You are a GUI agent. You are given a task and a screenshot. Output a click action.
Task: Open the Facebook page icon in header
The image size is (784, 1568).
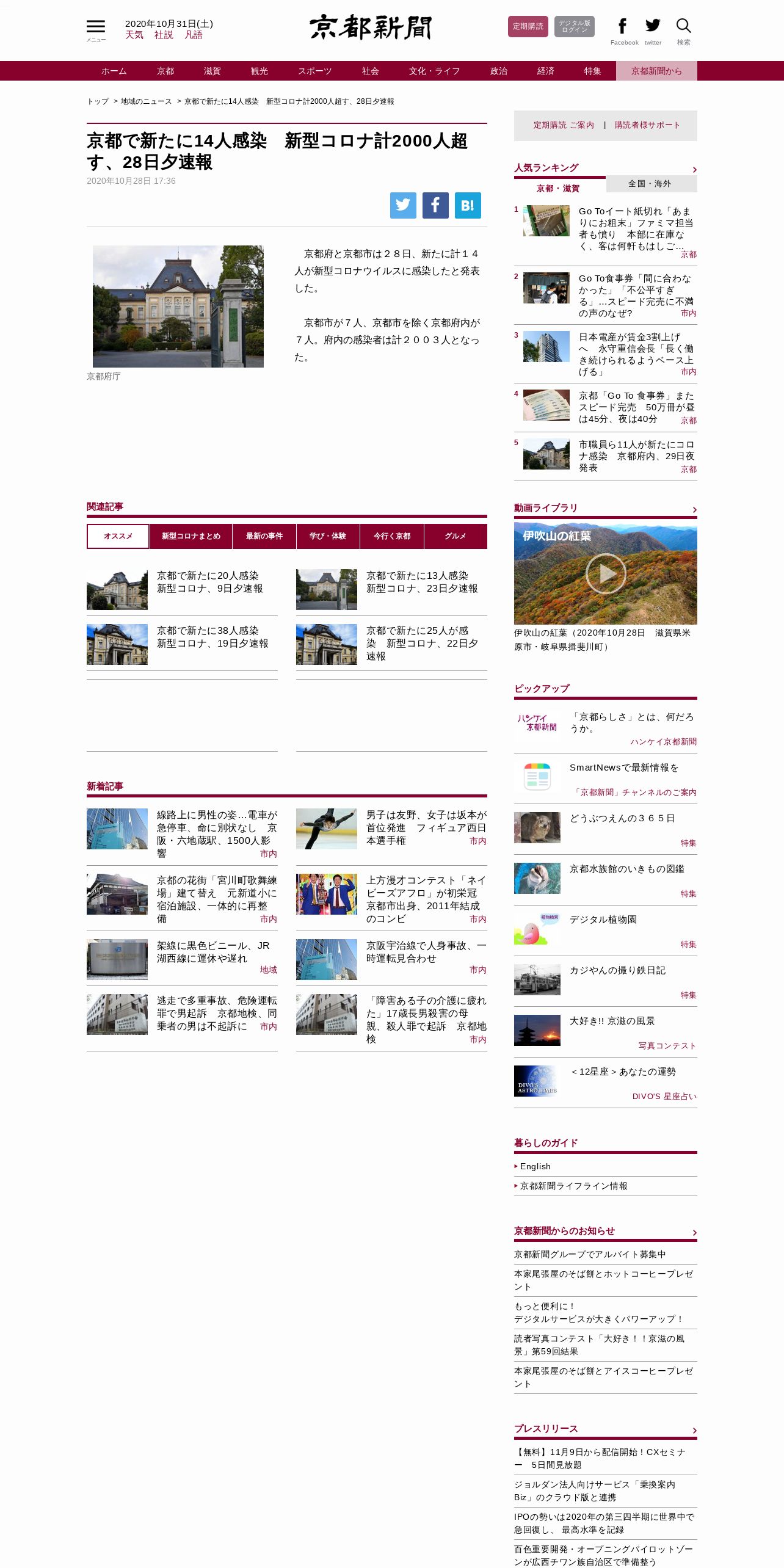coord(622,26)
